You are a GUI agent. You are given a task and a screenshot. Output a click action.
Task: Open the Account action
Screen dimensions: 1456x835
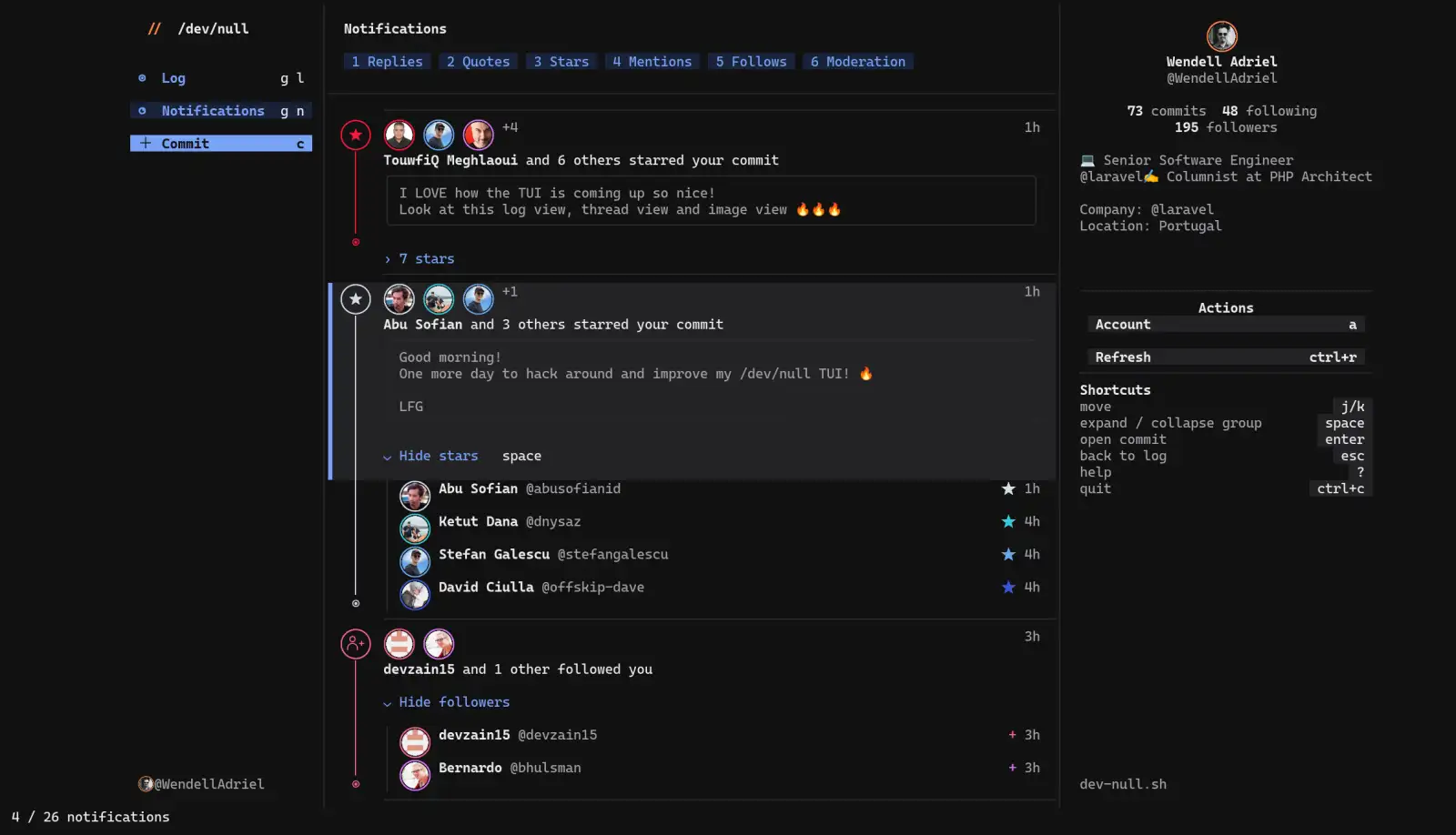1226,325
